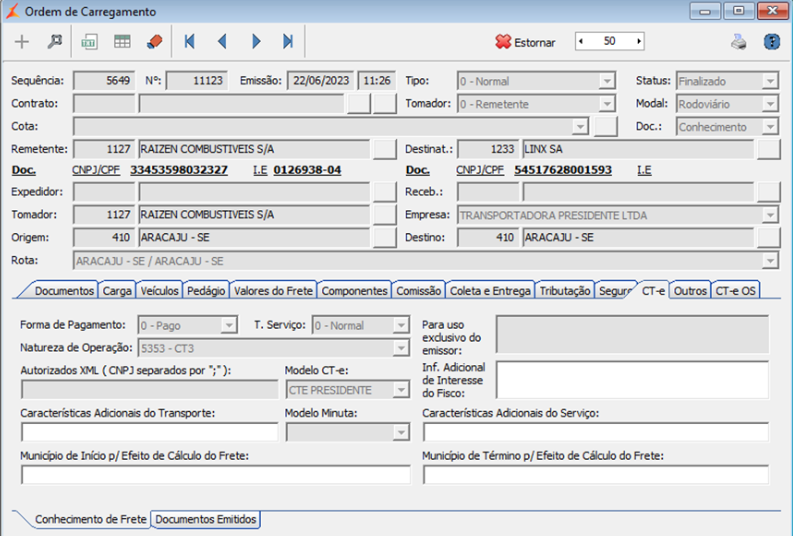The height and width of the screenshot is (536, 793).
Task: Open the upper Tomador Remetente dropdown
Action: (x=607, y=104)
